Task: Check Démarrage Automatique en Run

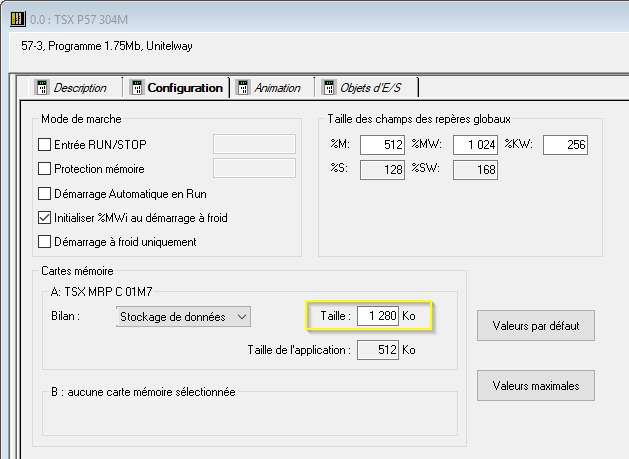Action: [44, 193]
